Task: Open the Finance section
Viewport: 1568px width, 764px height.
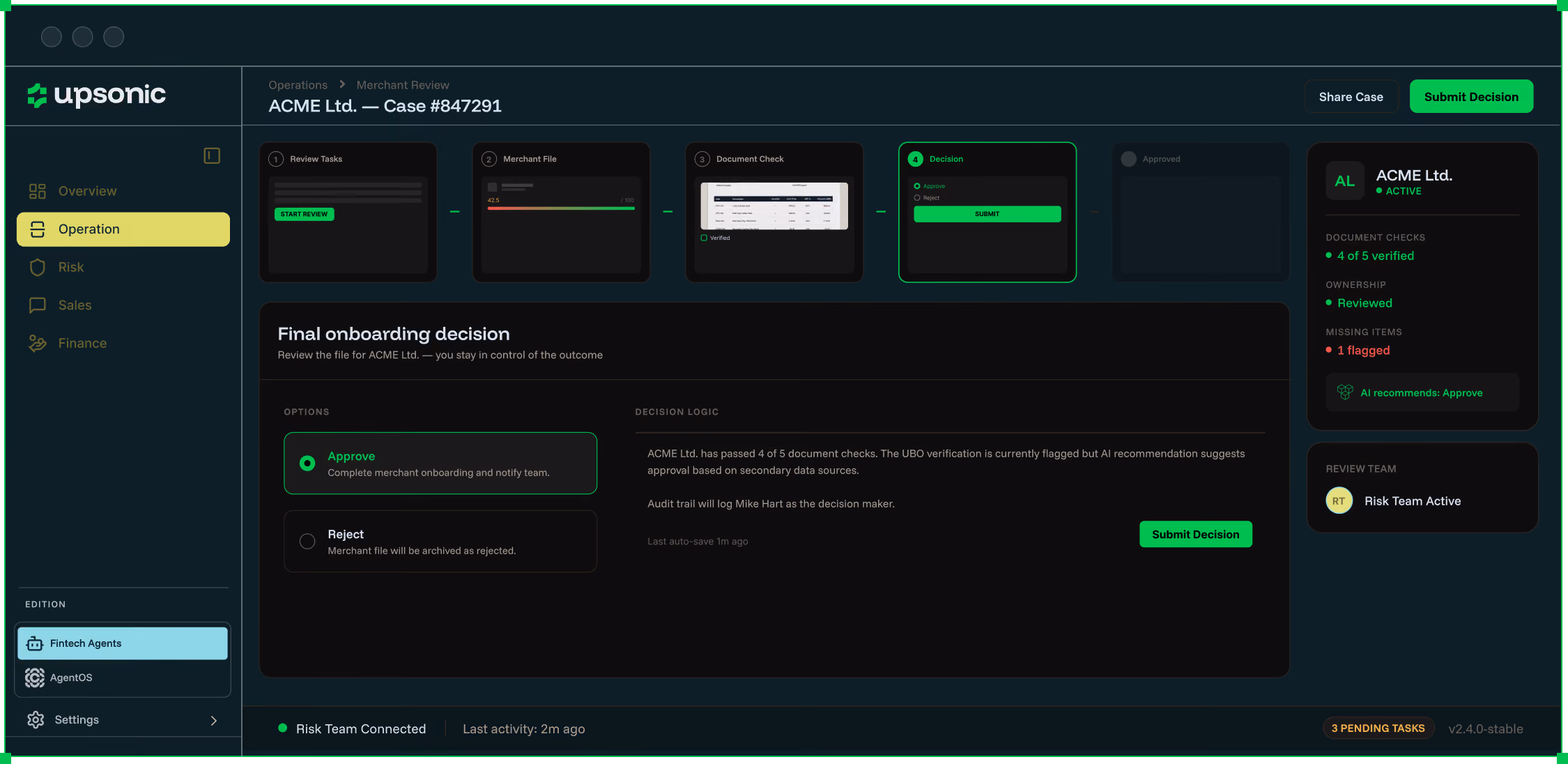Action: (x=123, y=343)
